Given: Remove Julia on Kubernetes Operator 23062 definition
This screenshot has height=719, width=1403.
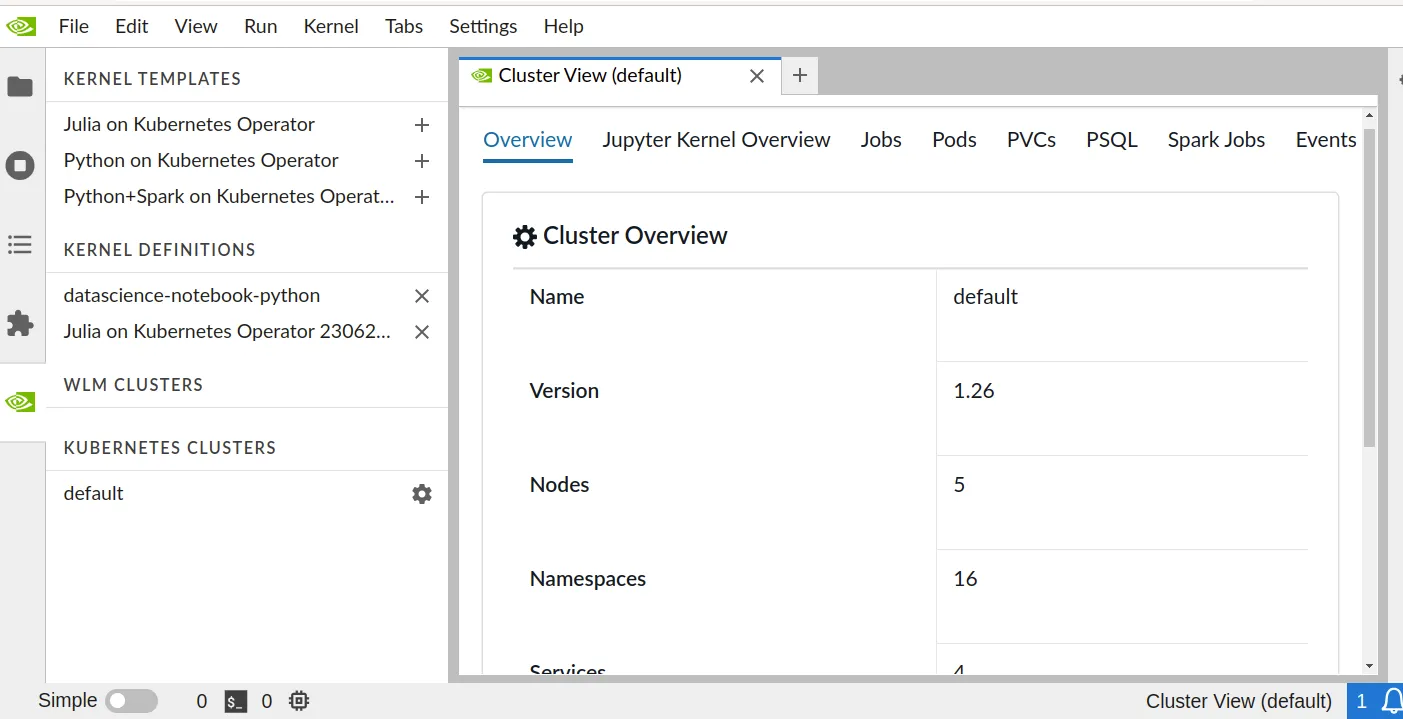Looking at the screenshot, I should pyautogui.click(x=422, y=332).
